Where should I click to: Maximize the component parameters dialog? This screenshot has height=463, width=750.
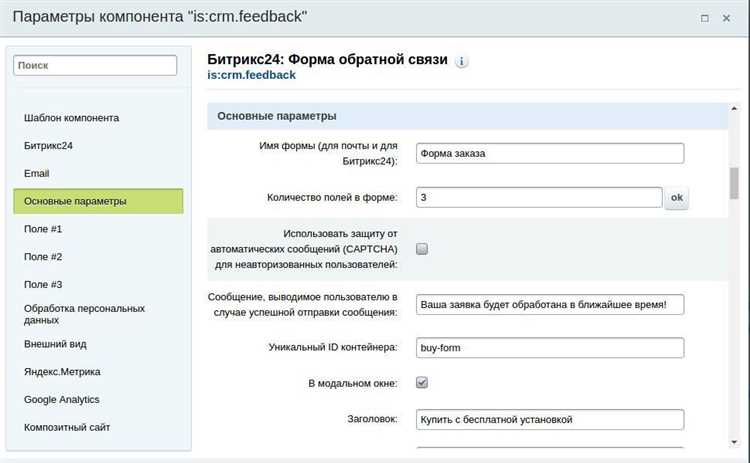click(x=705, y=18)
